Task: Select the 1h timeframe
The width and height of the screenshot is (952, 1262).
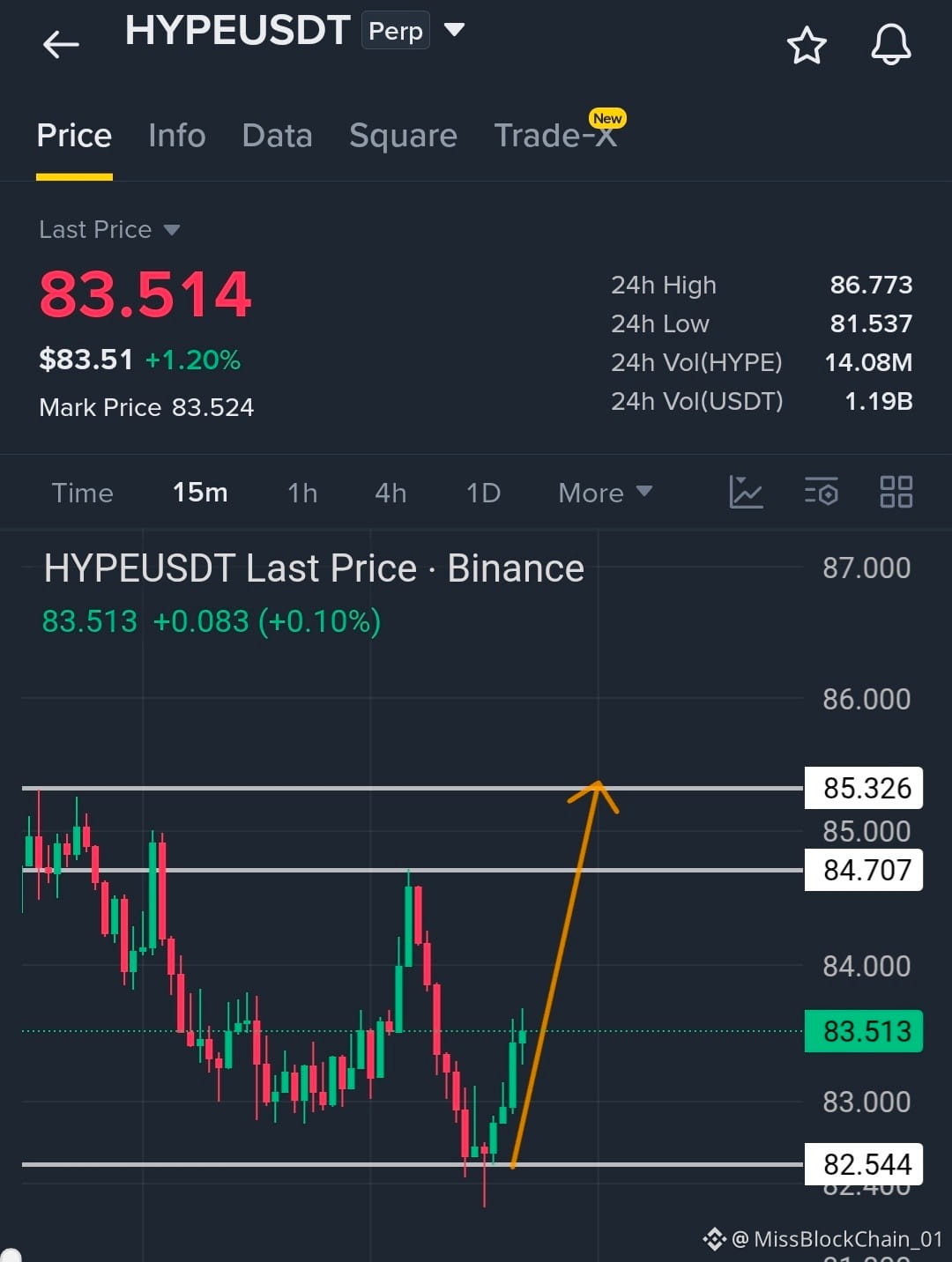Action: pyautogui.click(x=302, y=493)
